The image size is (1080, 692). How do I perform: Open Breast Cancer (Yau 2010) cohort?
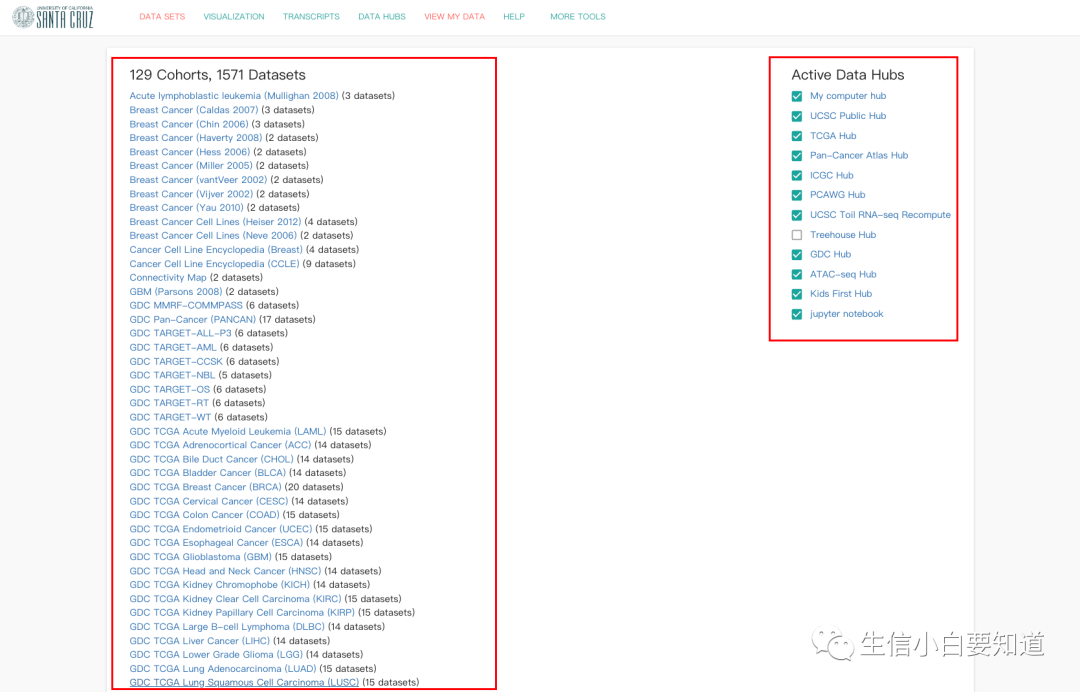click(x=186, y=207)
